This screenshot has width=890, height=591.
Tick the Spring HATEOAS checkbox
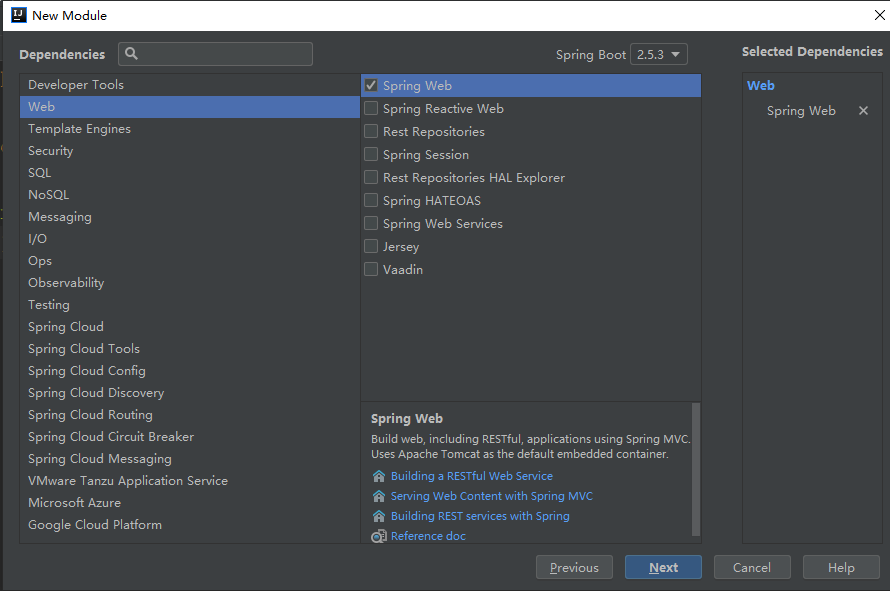(x=371, y=200)
